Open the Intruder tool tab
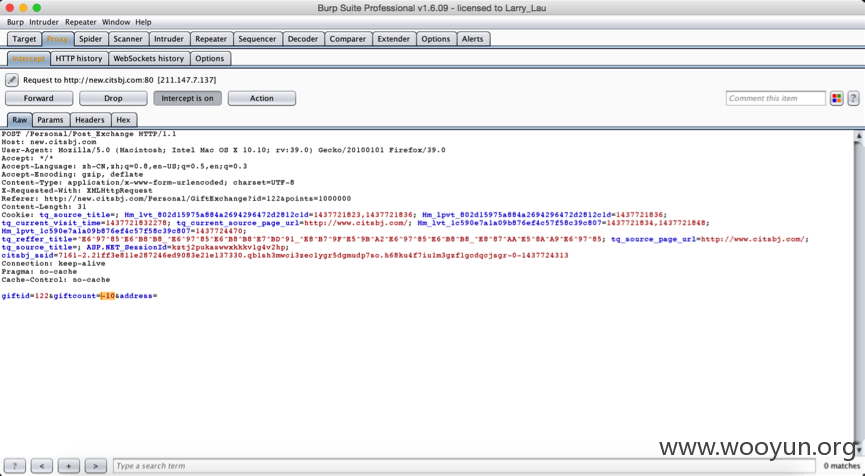865x476 pixels. [x=169, y=39]
